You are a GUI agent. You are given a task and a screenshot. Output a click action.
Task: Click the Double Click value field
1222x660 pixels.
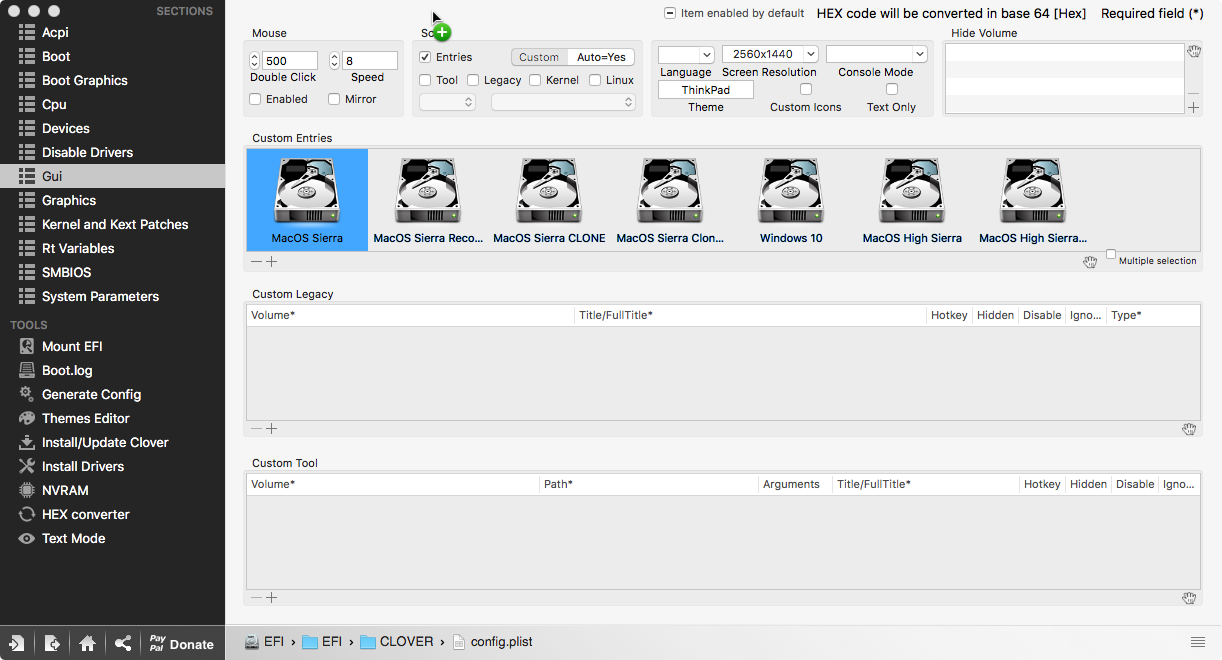pyautogui.click(x=290, y=61)
